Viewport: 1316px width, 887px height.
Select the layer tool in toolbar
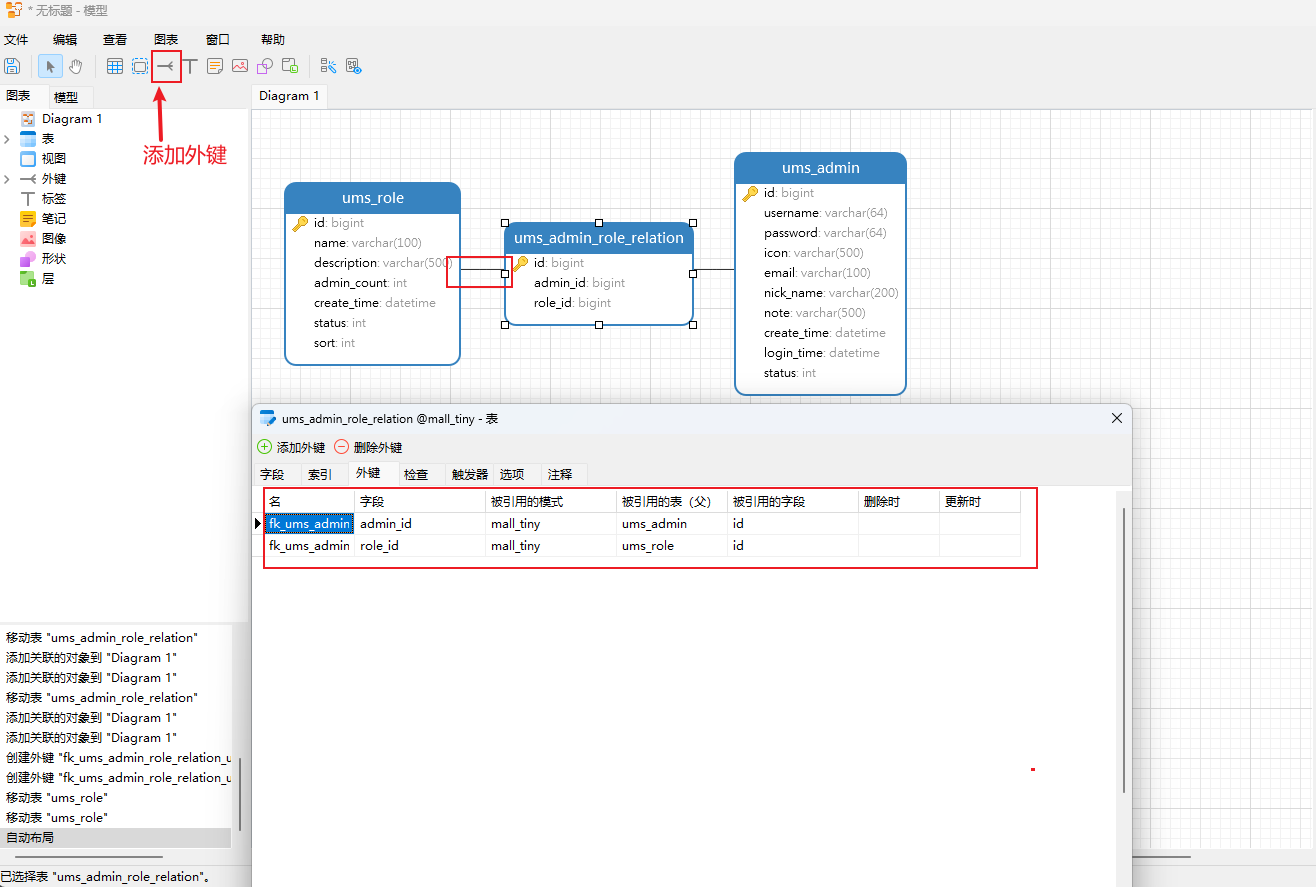pyautogui.click(x=290, y=66)
